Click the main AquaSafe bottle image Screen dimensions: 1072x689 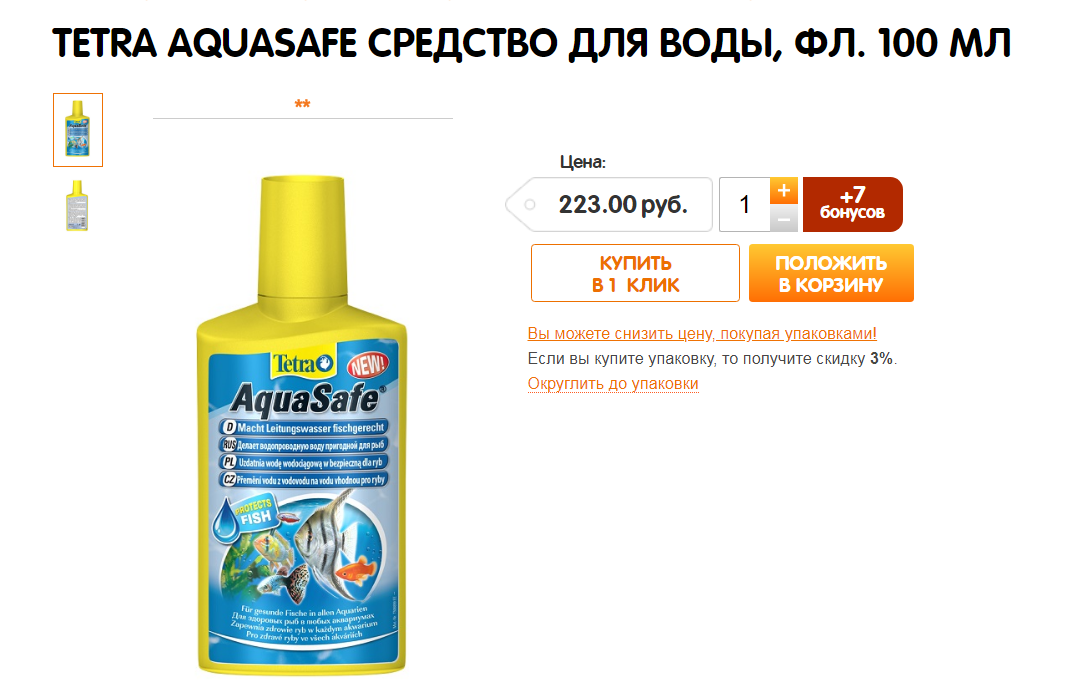pyautogui.click(x=302, y=424)
